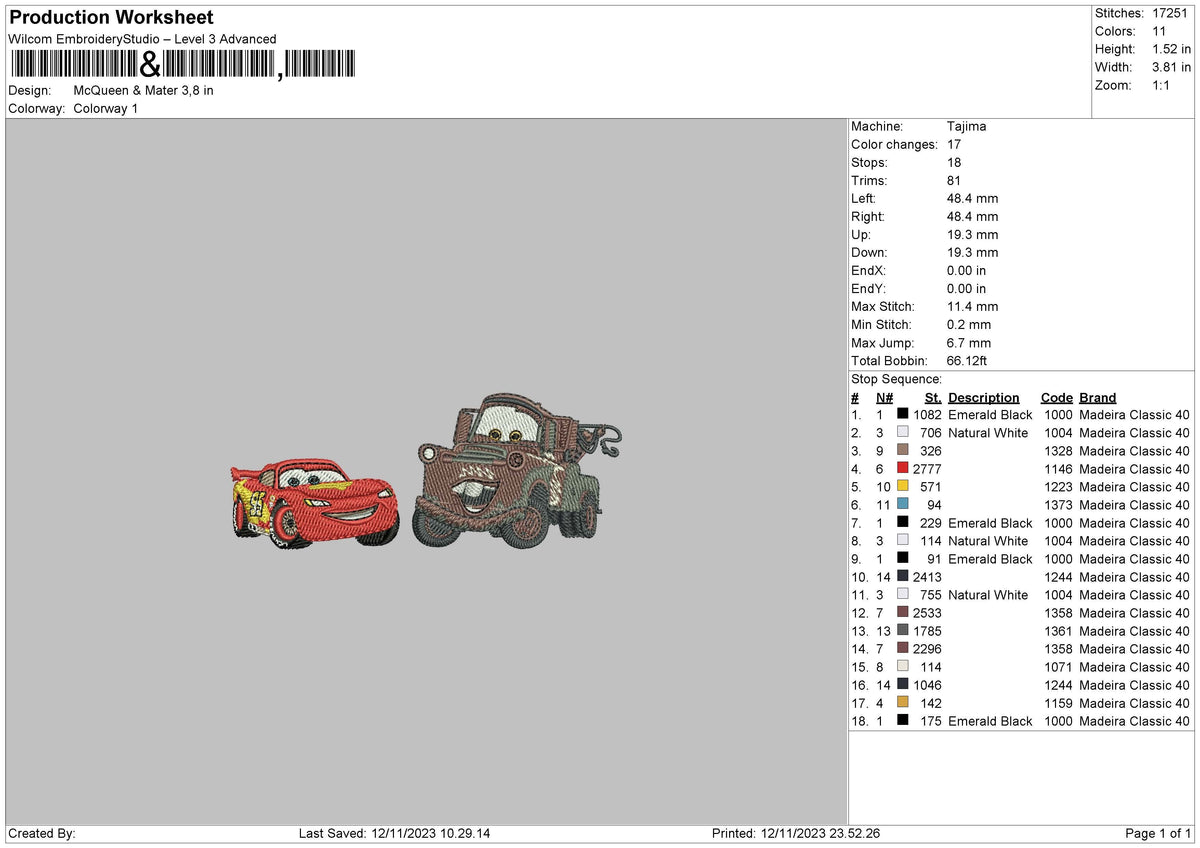Click the red swatch beside stitch count 2777
The image size is (1200, 848).
pyautogui.click(x=903, y=469)
